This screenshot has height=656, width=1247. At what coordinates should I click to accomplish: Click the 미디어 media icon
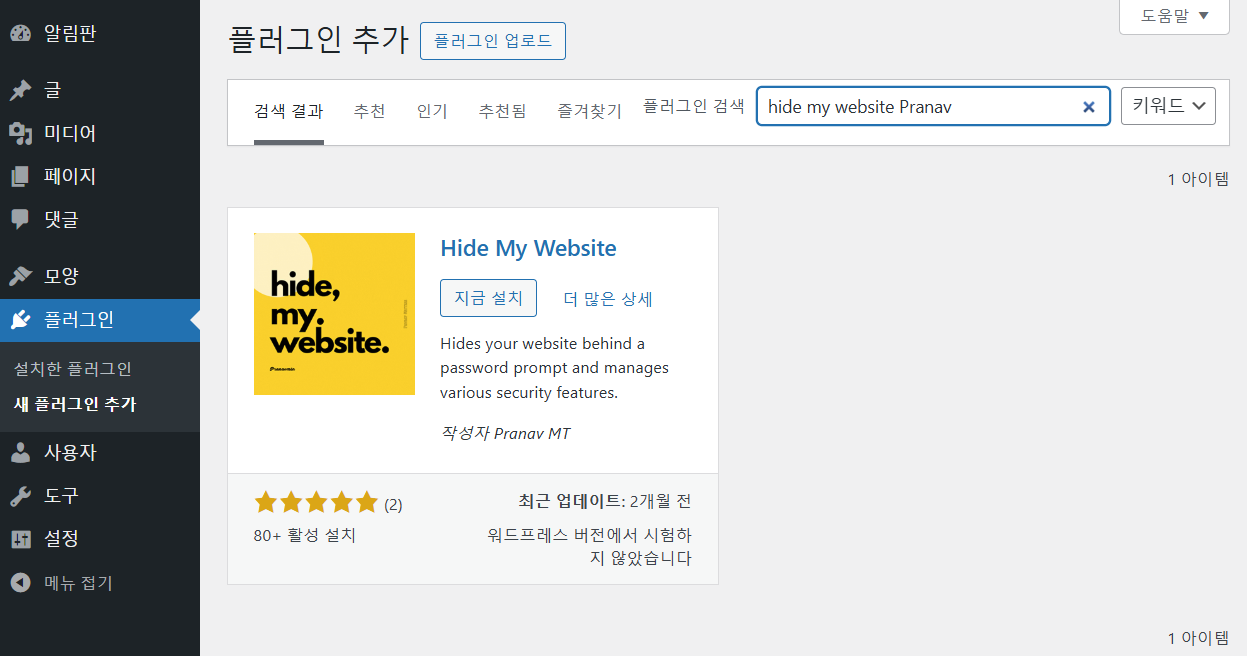21,133
